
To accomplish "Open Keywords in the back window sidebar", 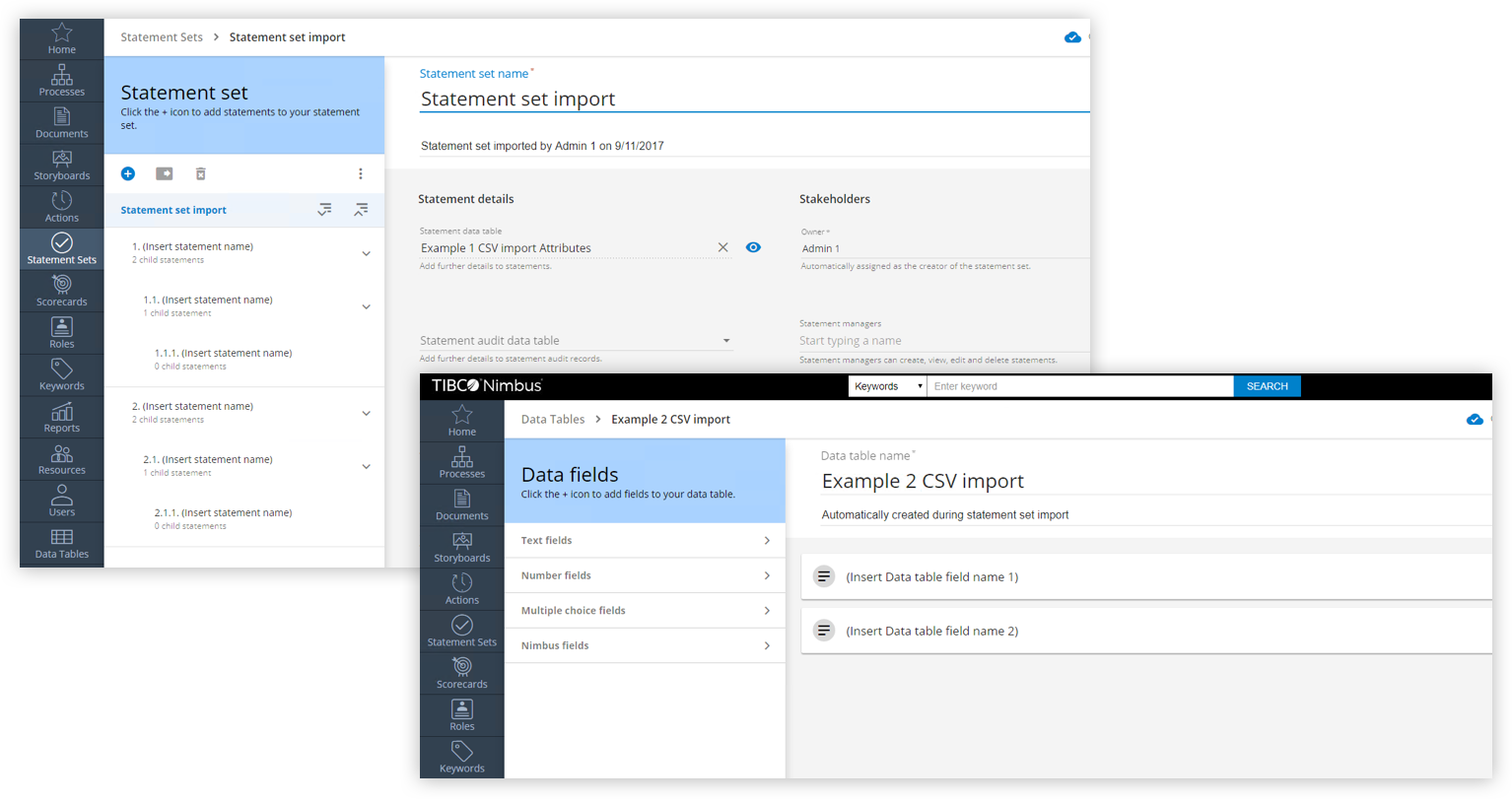I will [61, 376].
